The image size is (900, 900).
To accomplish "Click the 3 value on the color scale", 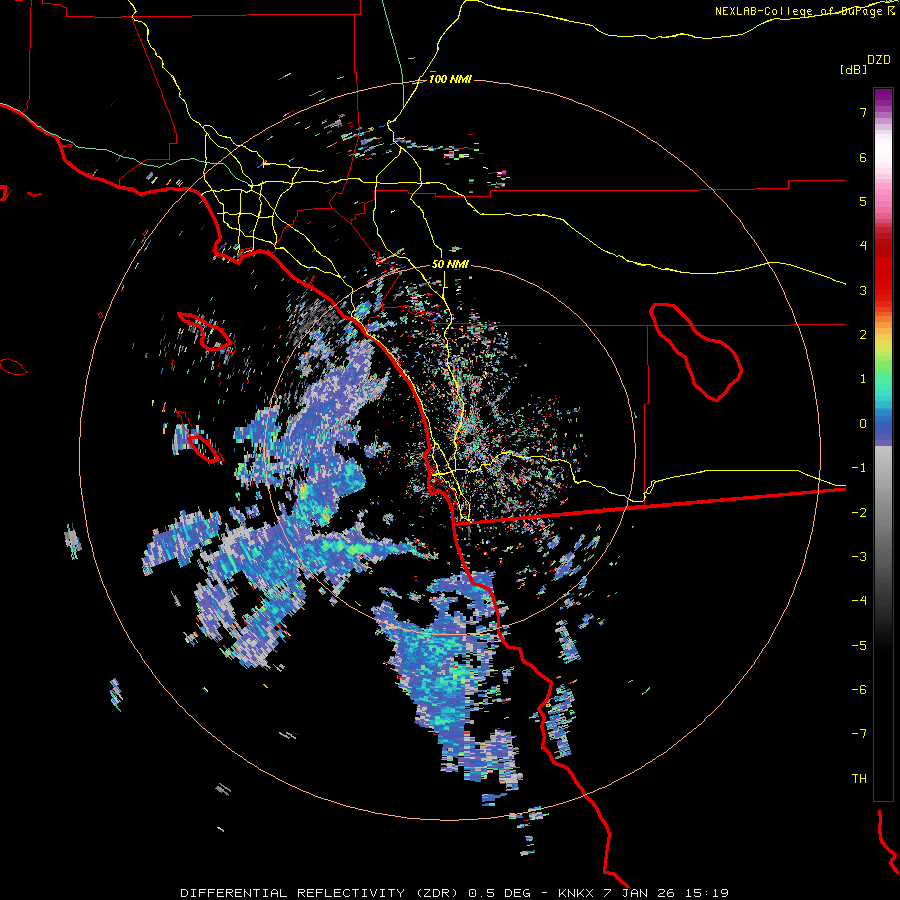I will (863, 290).
